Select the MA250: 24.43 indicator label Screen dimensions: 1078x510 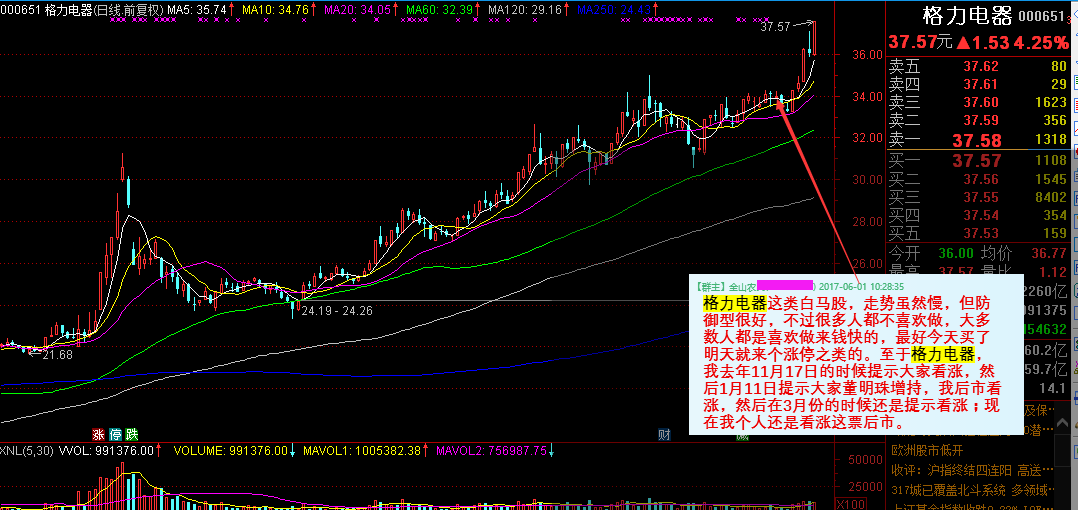click(x=614, y=10)
